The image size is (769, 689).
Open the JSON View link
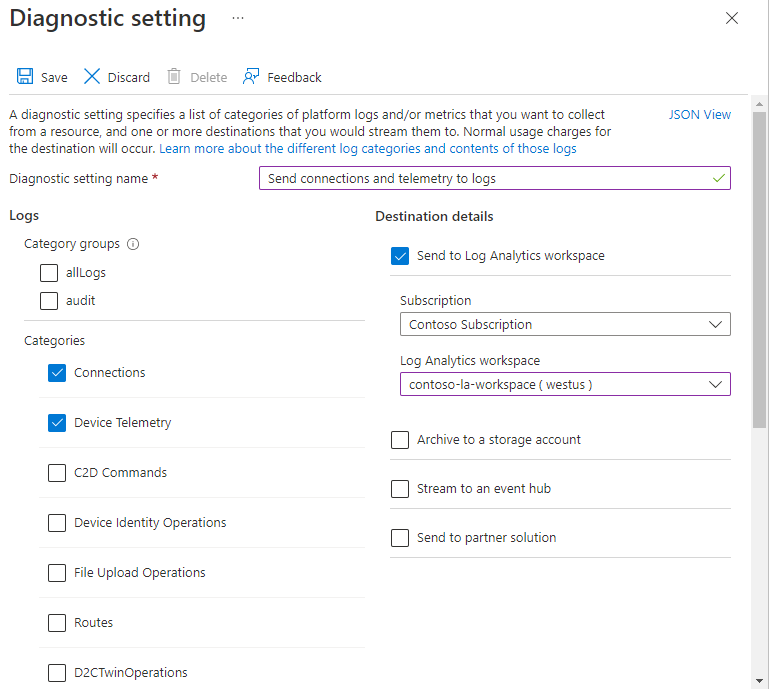click(x=699, y=115)
